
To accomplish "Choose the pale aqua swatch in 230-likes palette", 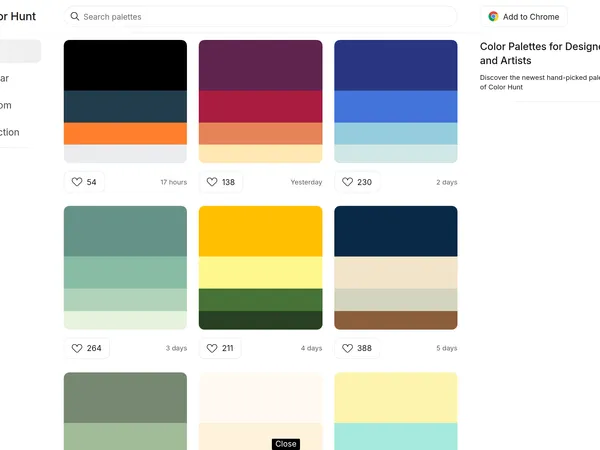I will click(x=396, y=154).
